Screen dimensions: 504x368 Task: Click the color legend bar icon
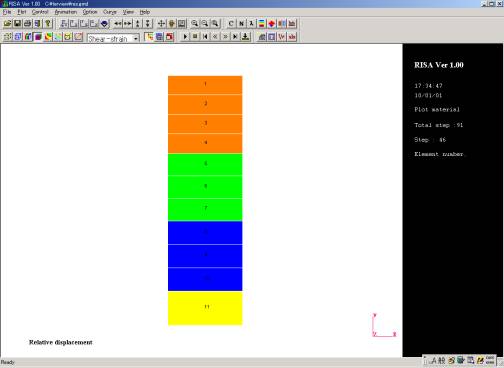click(x=262, y=24)
